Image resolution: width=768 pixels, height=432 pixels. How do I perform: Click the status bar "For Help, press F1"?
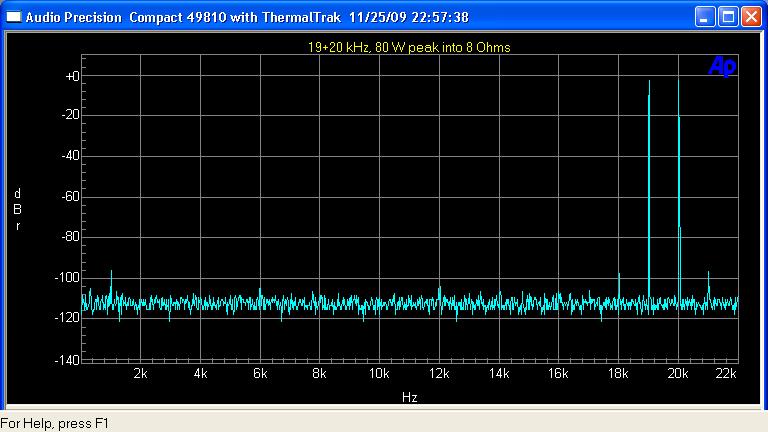[55, 424]
